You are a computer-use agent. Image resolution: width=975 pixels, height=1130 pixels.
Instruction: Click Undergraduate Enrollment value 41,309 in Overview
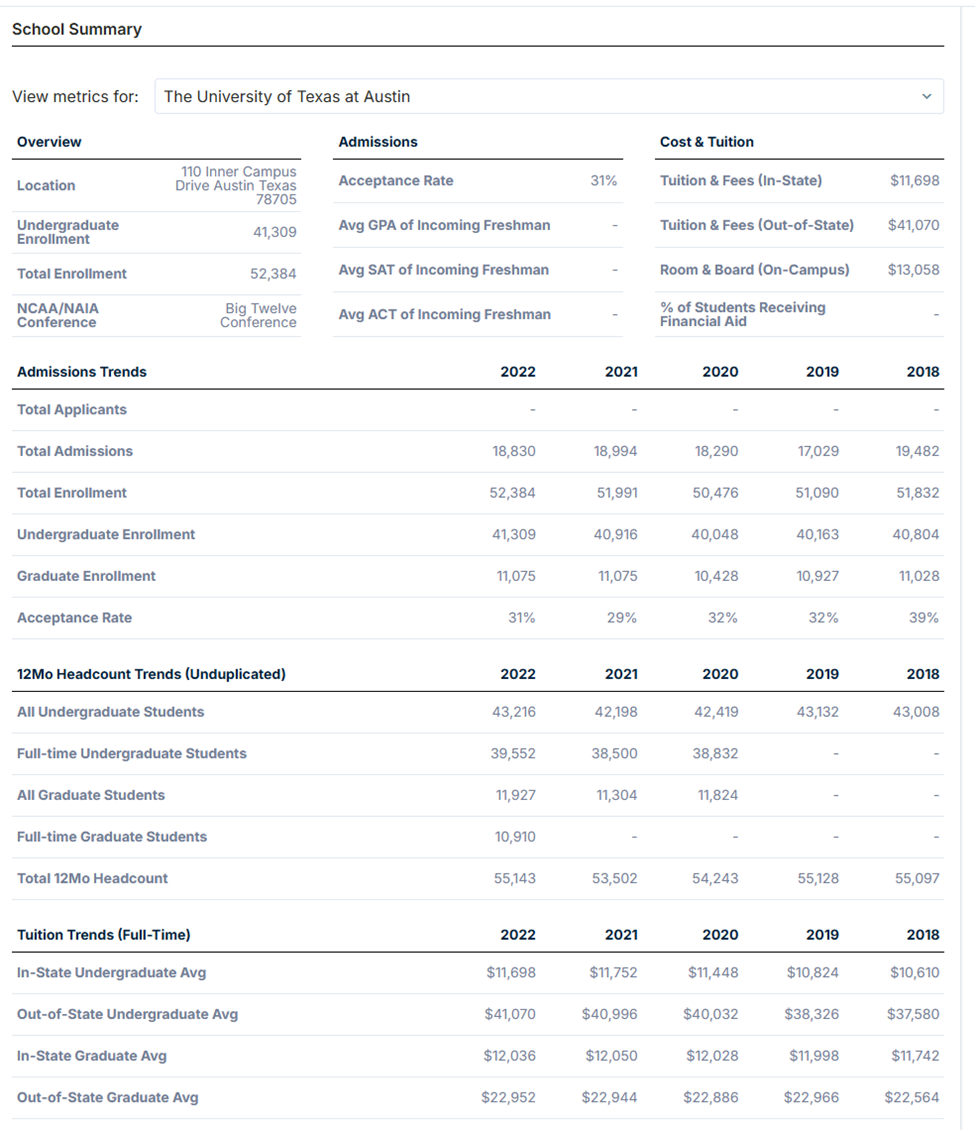click(x=275, y=232)
